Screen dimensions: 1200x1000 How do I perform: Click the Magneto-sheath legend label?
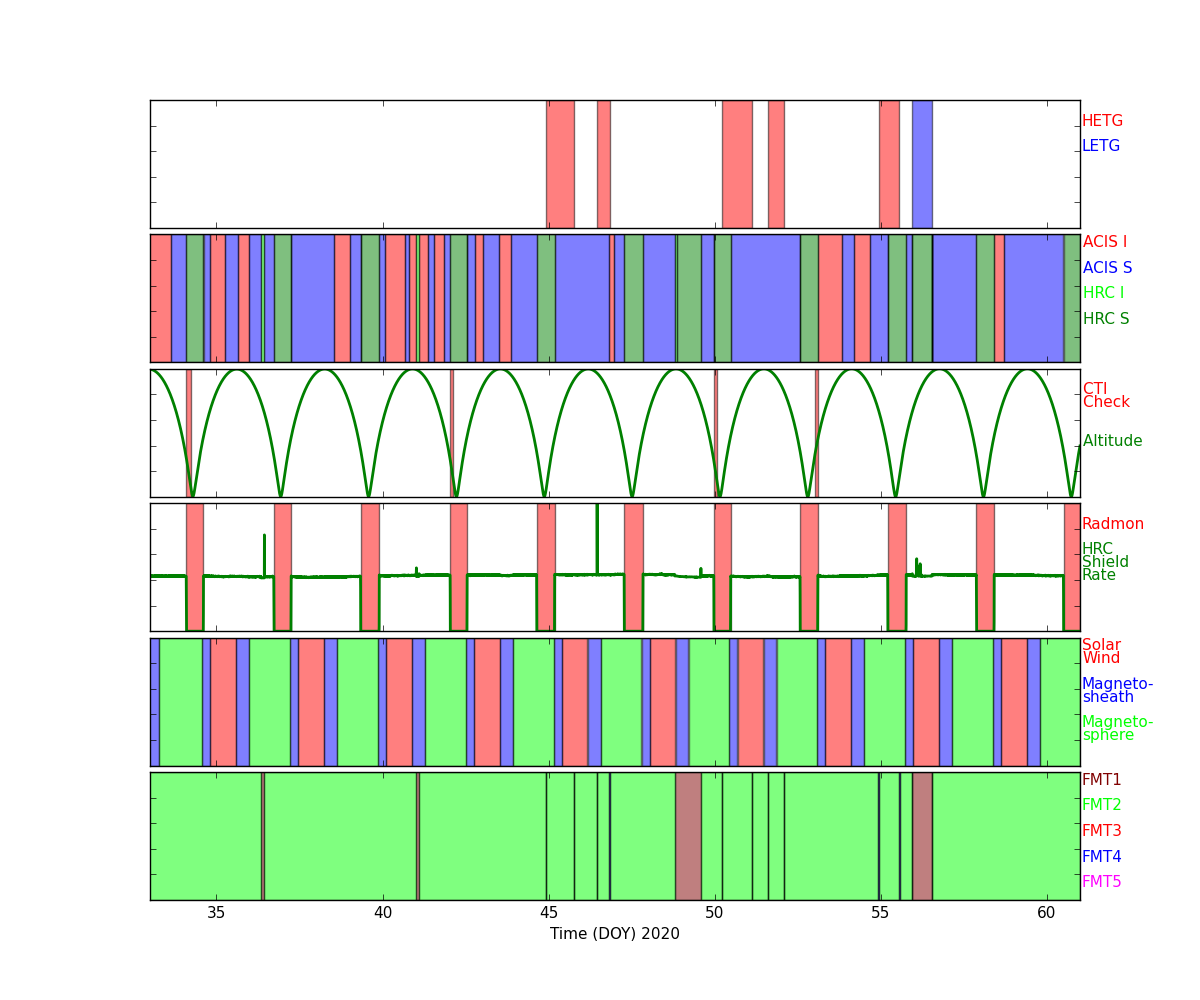1117,691
